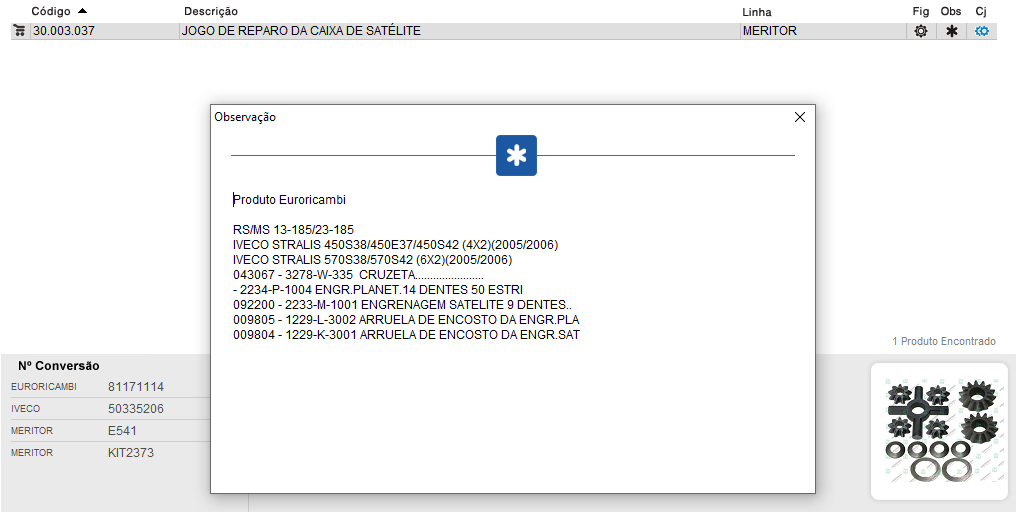Image resolution: width=1016 pixels, height=512 pixels.
Task: Sort by the Linha column header
Action: [x=756, y=11]
